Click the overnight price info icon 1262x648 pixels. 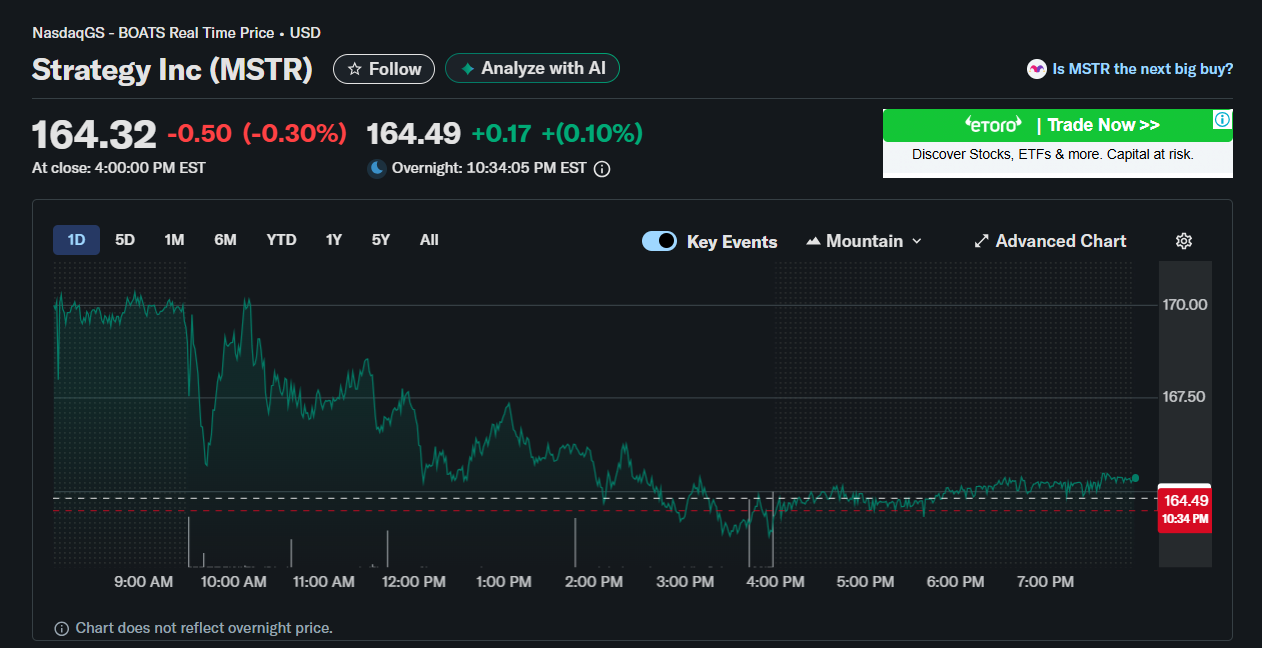[x=602, y=169]
